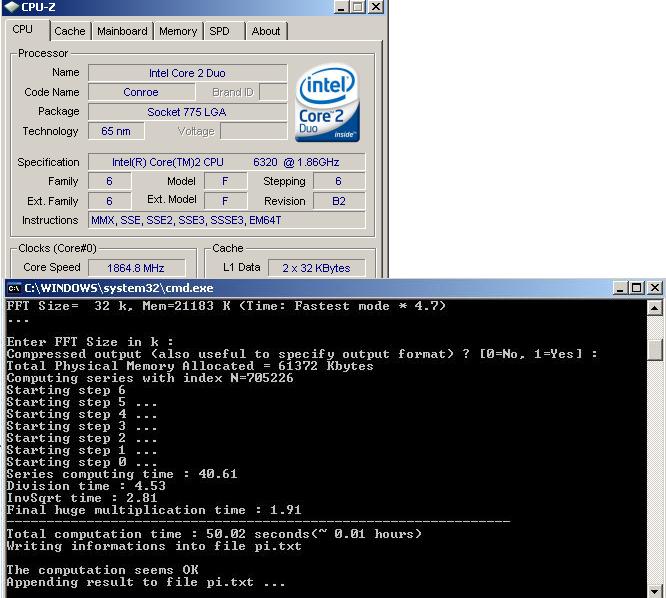Click the 'Total Physical Memory Allocated = 61372 Kbytes' line
The image size is (666, 598).
coord(190,366)
